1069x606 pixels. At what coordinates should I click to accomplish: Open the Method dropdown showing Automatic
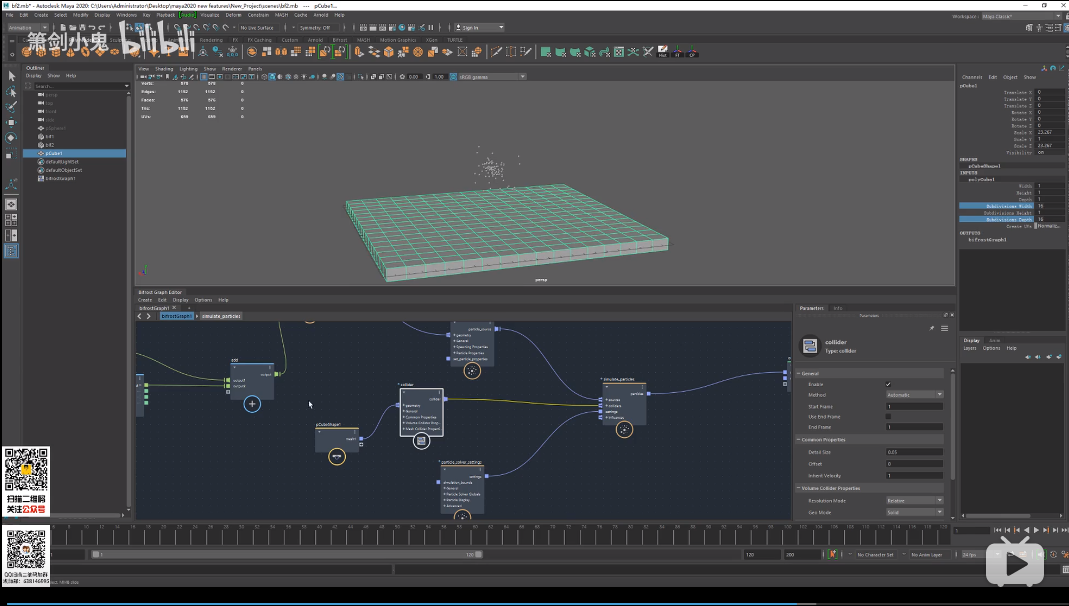pos(914,395)
